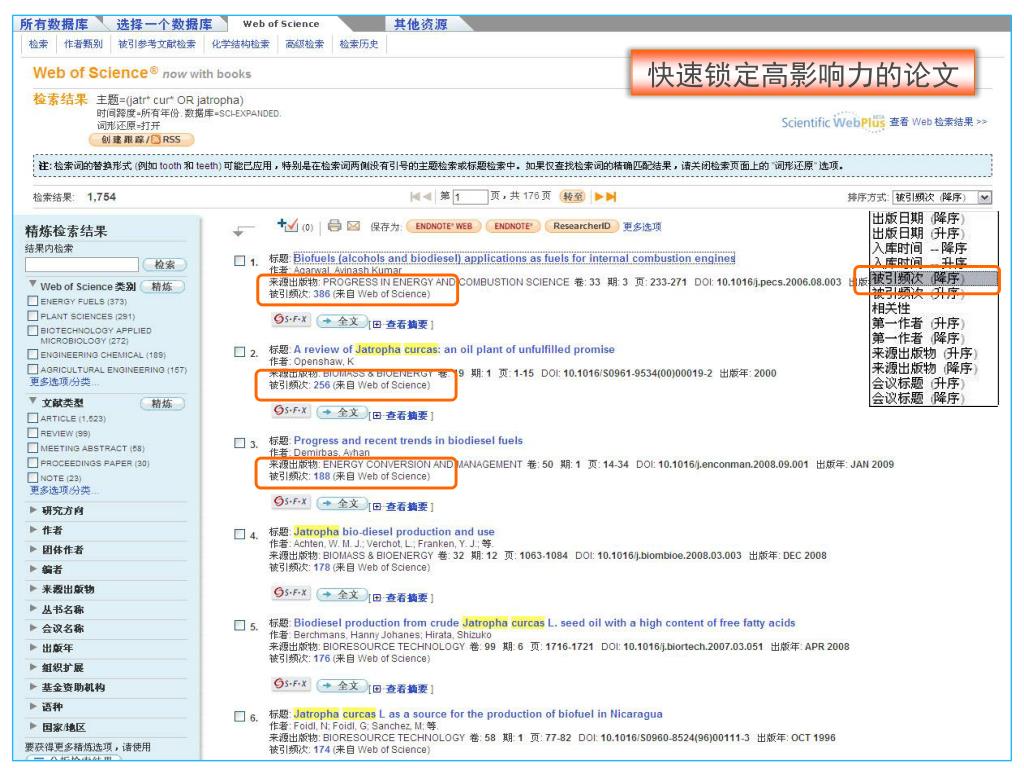The width and height of the screenshot is (1024, 768).
Task: Click the ResearcherID save button
Action: [x=581, y=226]
